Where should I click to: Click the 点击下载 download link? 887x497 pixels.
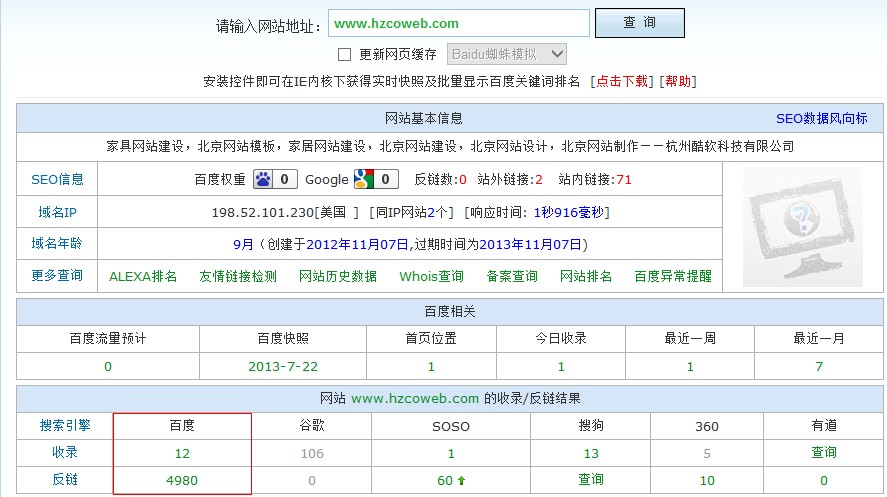coord(622,81)
